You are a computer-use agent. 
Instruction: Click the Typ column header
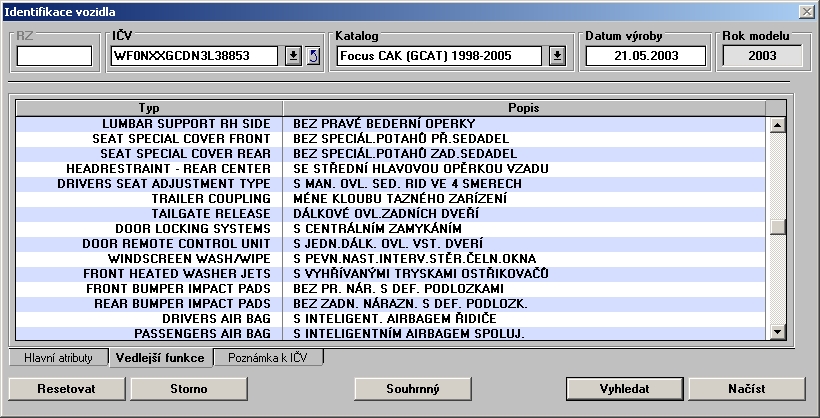pyautogui.click(x=149, y=107)
